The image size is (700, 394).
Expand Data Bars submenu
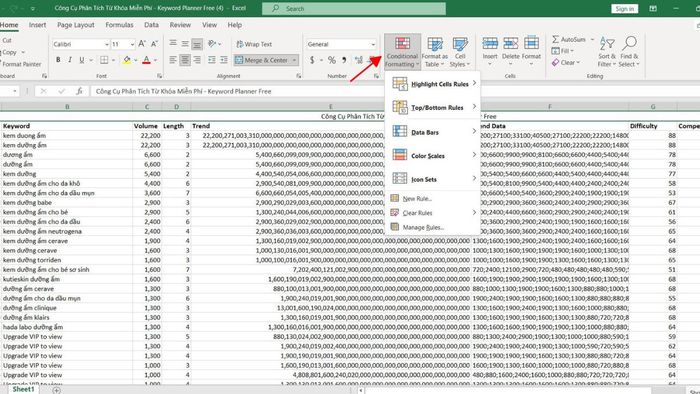point(433,132)
